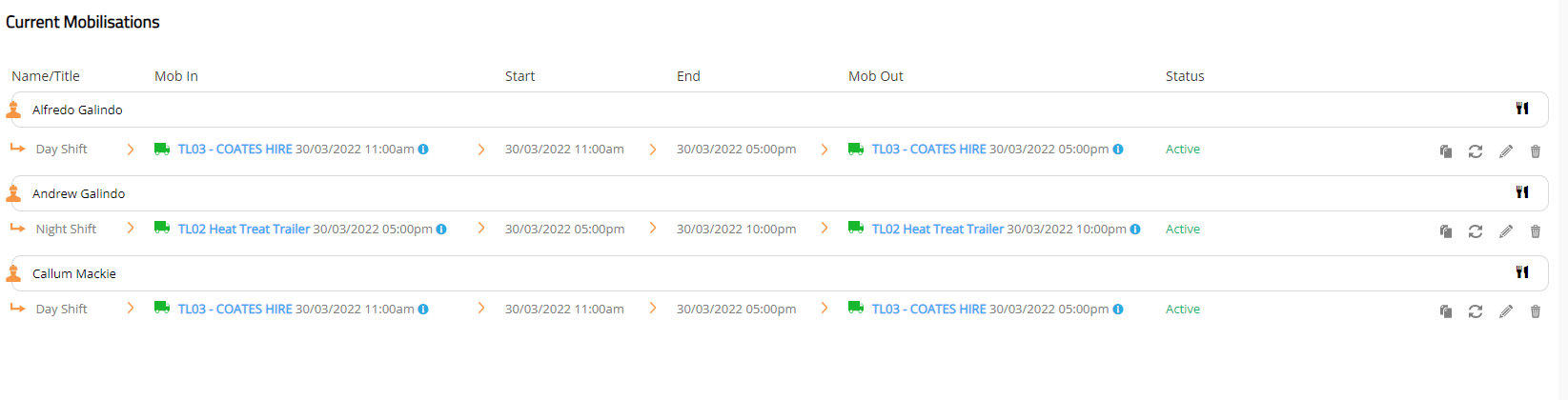Expand the chevron after Alfredo's Day Shift
This screenshot has width=1568, height=400.
pos(131,150)
